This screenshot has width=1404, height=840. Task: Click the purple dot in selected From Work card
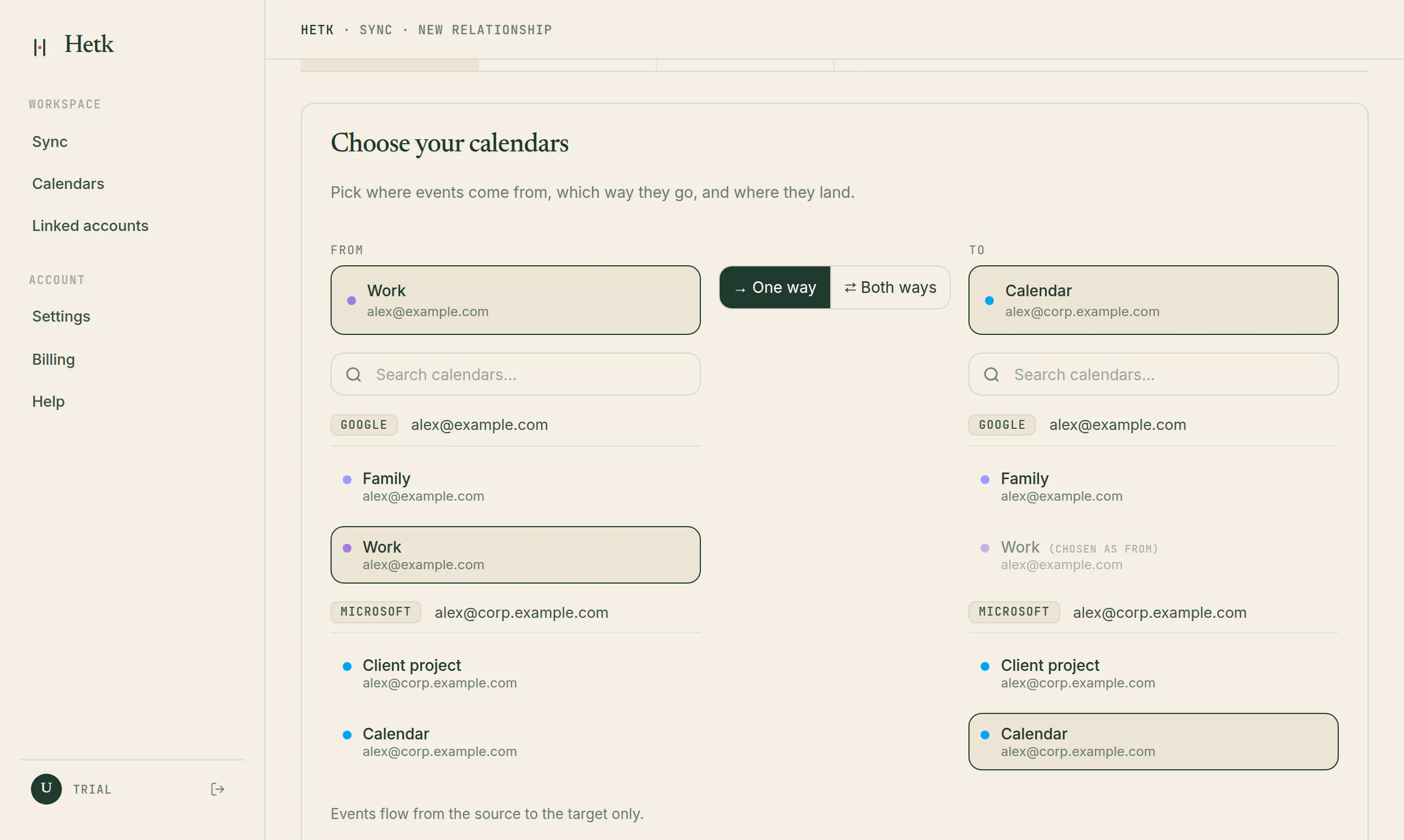pyautogui.click(x=352, y=301)
